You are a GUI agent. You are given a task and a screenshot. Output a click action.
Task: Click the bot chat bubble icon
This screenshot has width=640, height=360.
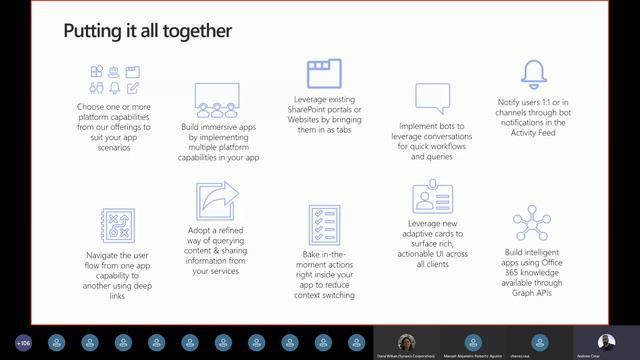click(x=433, y=98)
